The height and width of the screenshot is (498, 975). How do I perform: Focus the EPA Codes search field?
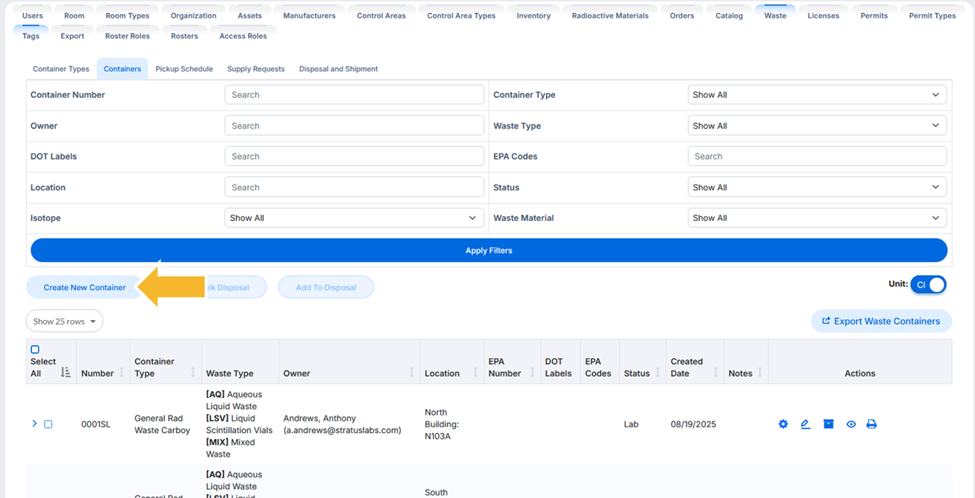point(817,156)
